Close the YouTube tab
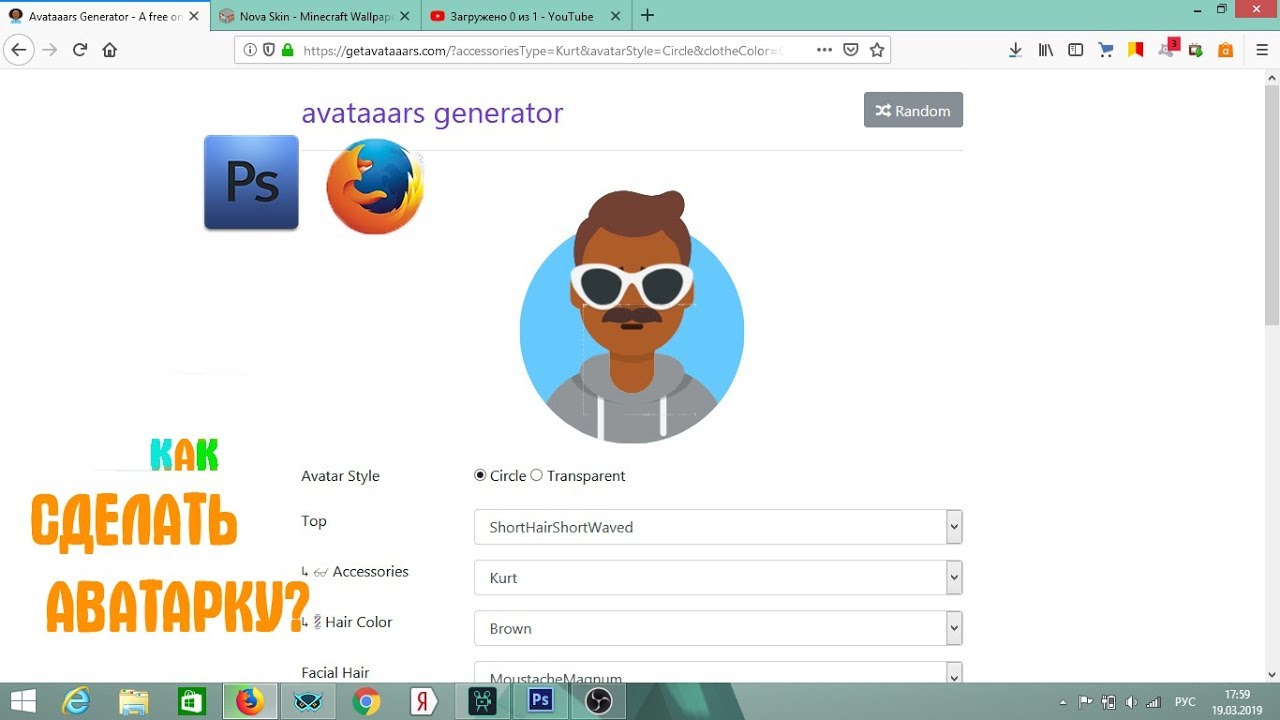This screenshot has width=1280, height=720. pyautogui.click(x=614, y=17)
